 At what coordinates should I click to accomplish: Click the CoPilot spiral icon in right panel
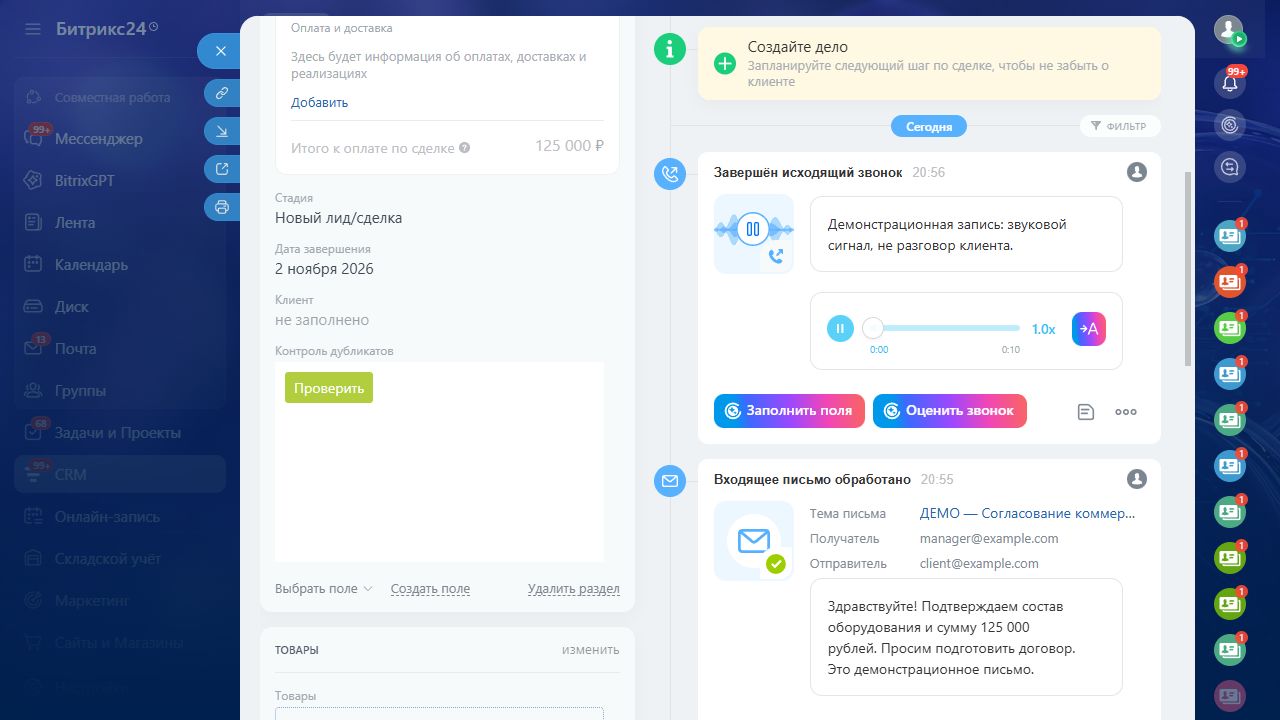pyautogui.click(x=1230, y=125)
